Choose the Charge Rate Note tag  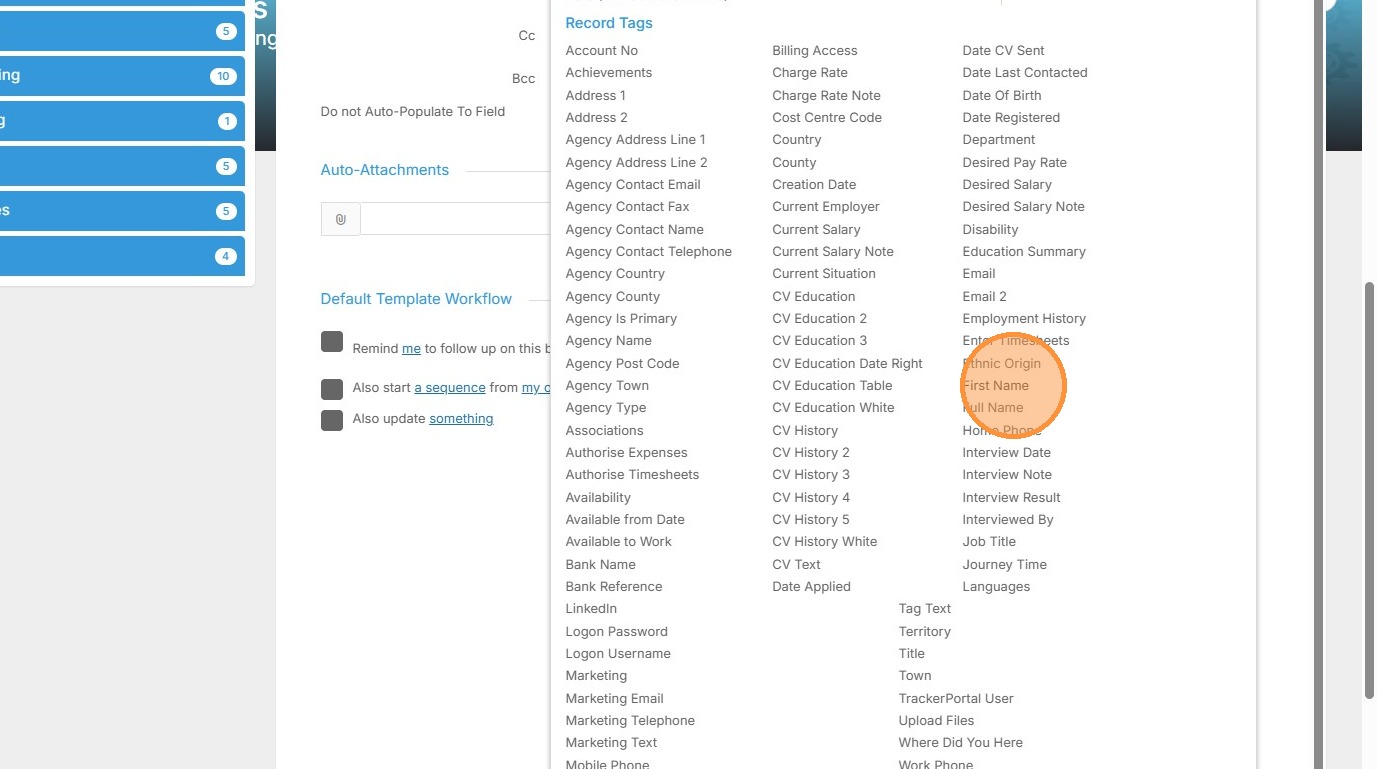point(826,96)
